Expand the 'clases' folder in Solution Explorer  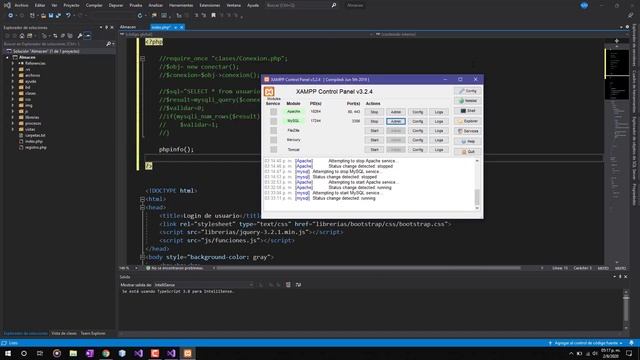[13, 93]
